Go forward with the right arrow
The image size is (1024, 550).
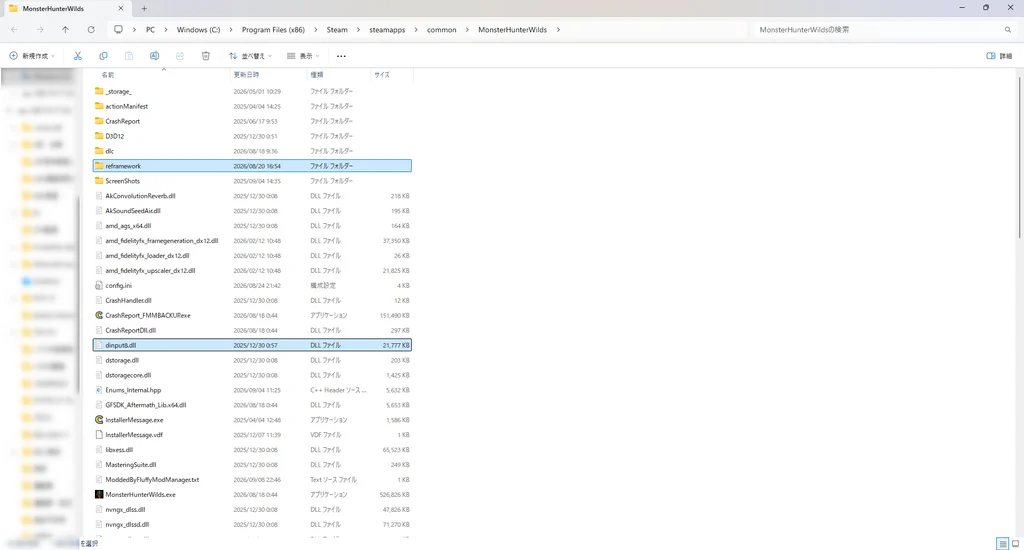pos(40,29)
